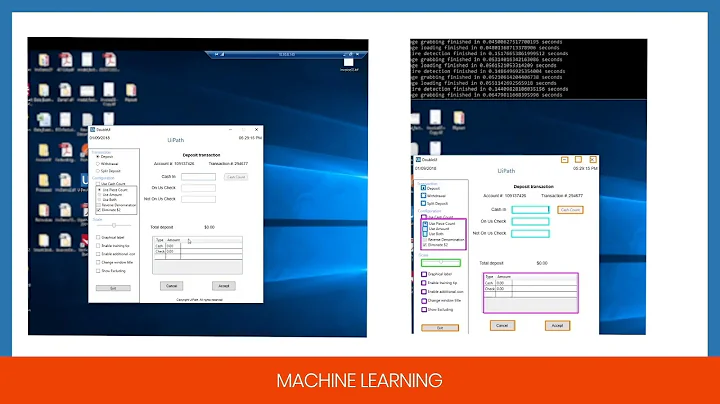
Task: Click Accept in right annotated window
Action: pyautogui.click(x=557, y=325)
